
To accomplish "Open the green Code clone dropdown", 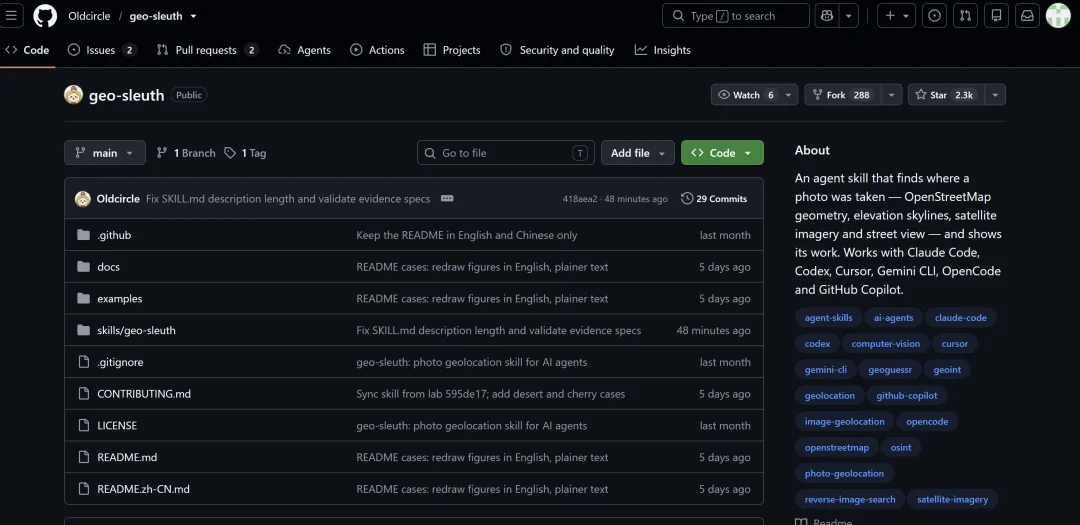I will (722, 153).
